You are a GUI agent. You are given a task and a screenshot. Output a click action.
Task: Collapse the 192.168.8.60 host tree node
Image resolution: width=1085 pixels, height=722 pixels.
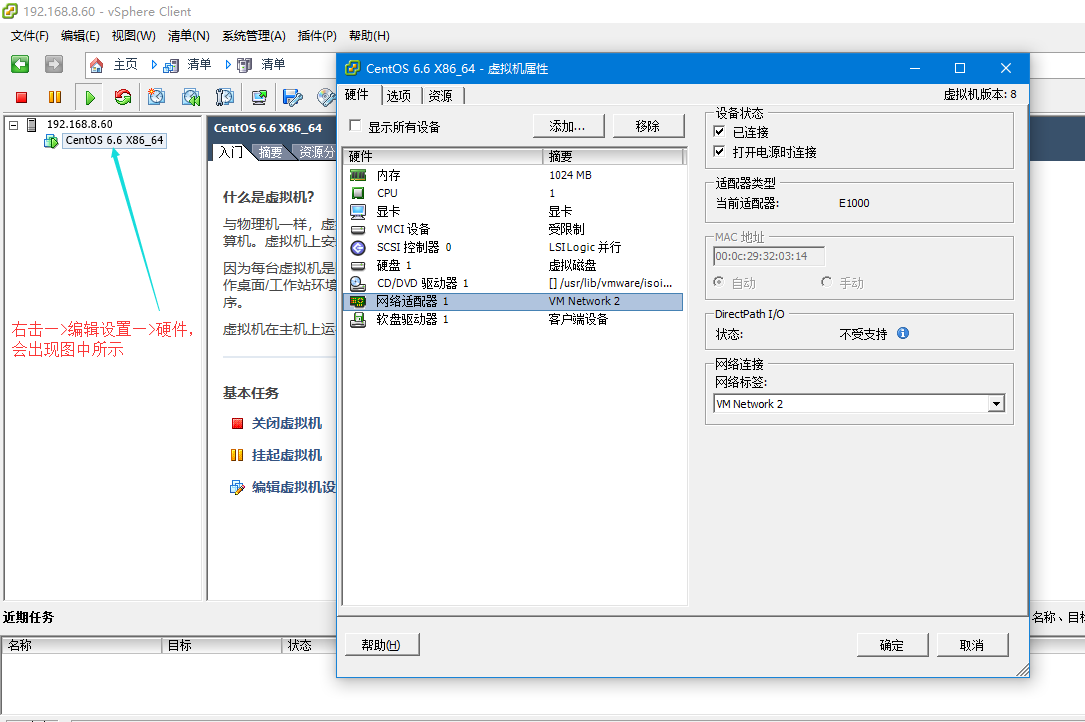click(13, 125)
